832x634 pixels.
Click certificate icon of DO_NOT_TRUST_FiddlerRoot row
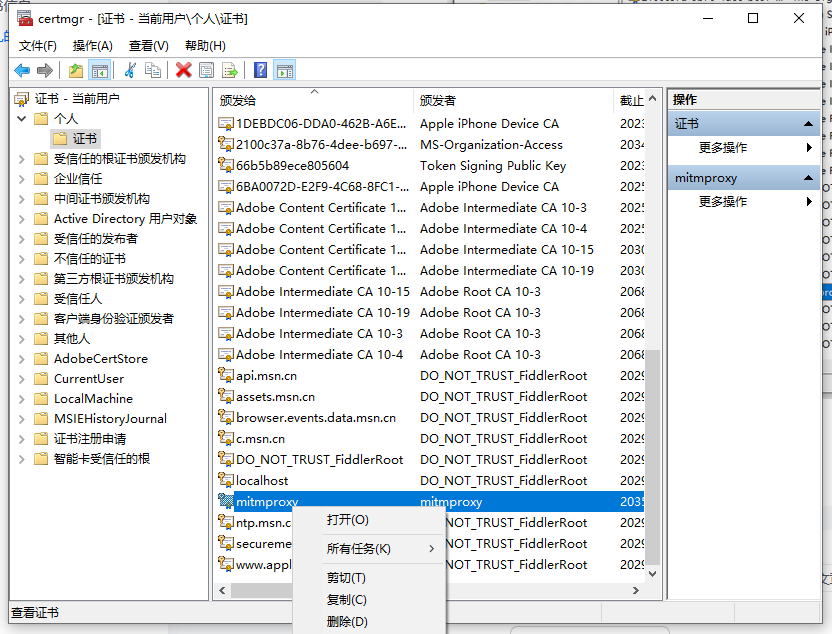click(x=226, y=459)
